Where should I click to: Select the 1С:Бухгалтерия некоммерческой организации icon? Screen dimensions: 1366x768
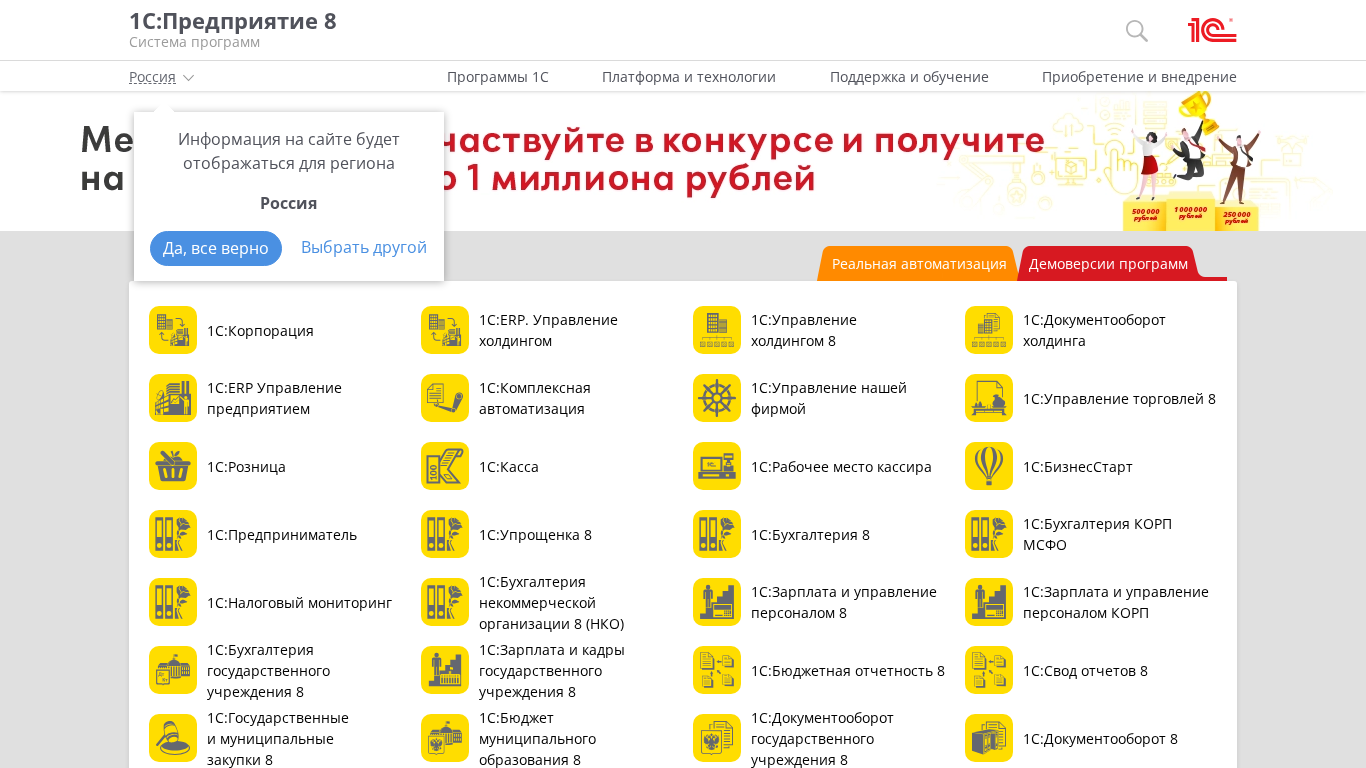click(x=445, y=602)
